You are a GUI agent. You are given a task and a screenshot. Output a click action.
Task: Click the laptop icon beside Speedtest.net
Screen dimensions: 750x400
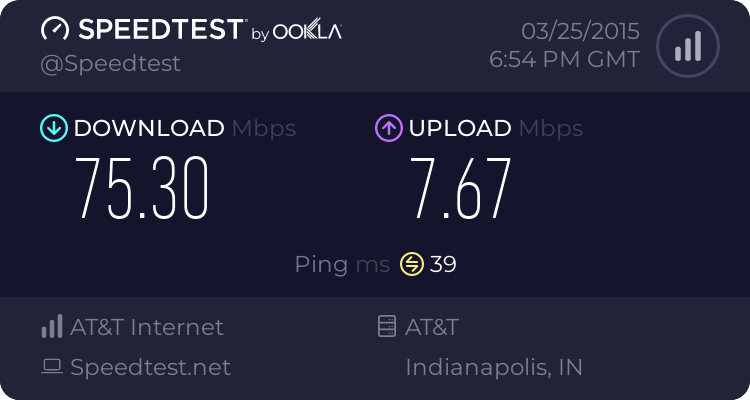[x=52, y=367]
